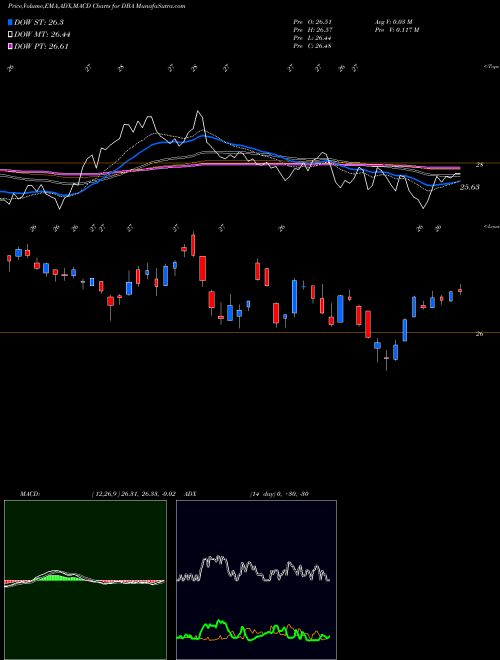This screenshot has width=500, height=660.
Task: Click the chart title mentioning ManafaSutra.com
Action: pos(97,6)
